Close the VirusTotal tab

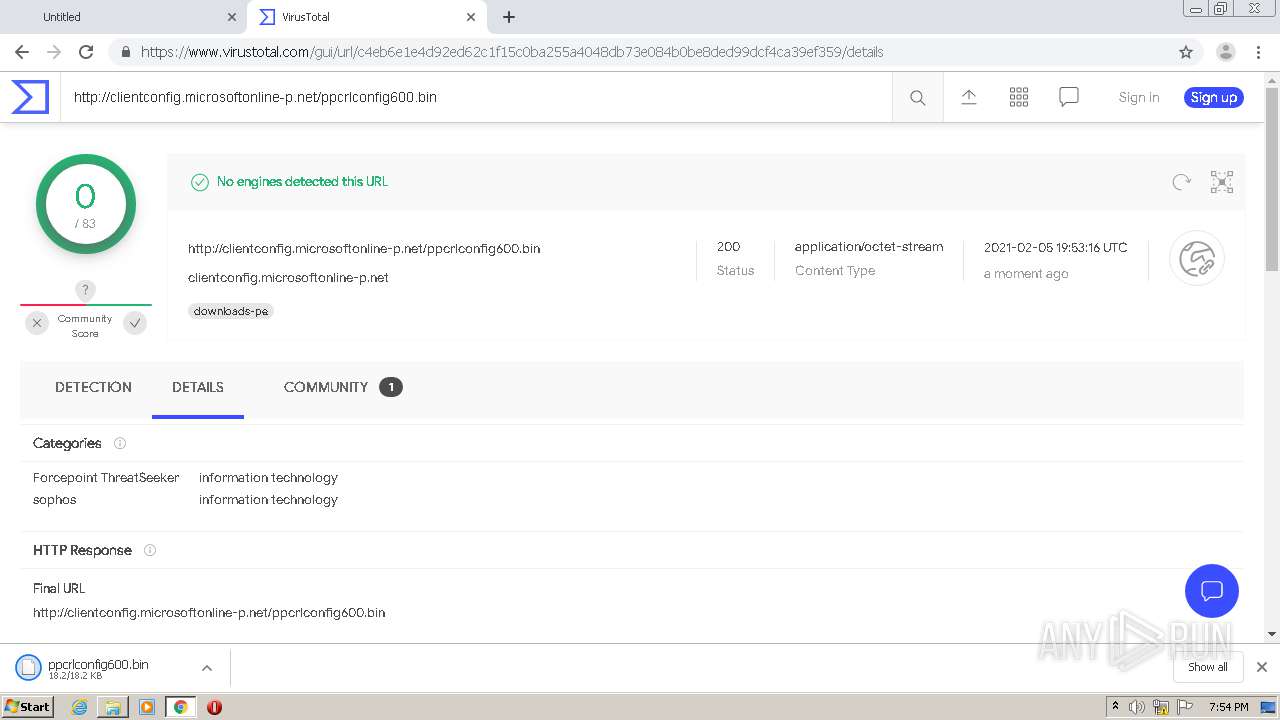[471, 17]
